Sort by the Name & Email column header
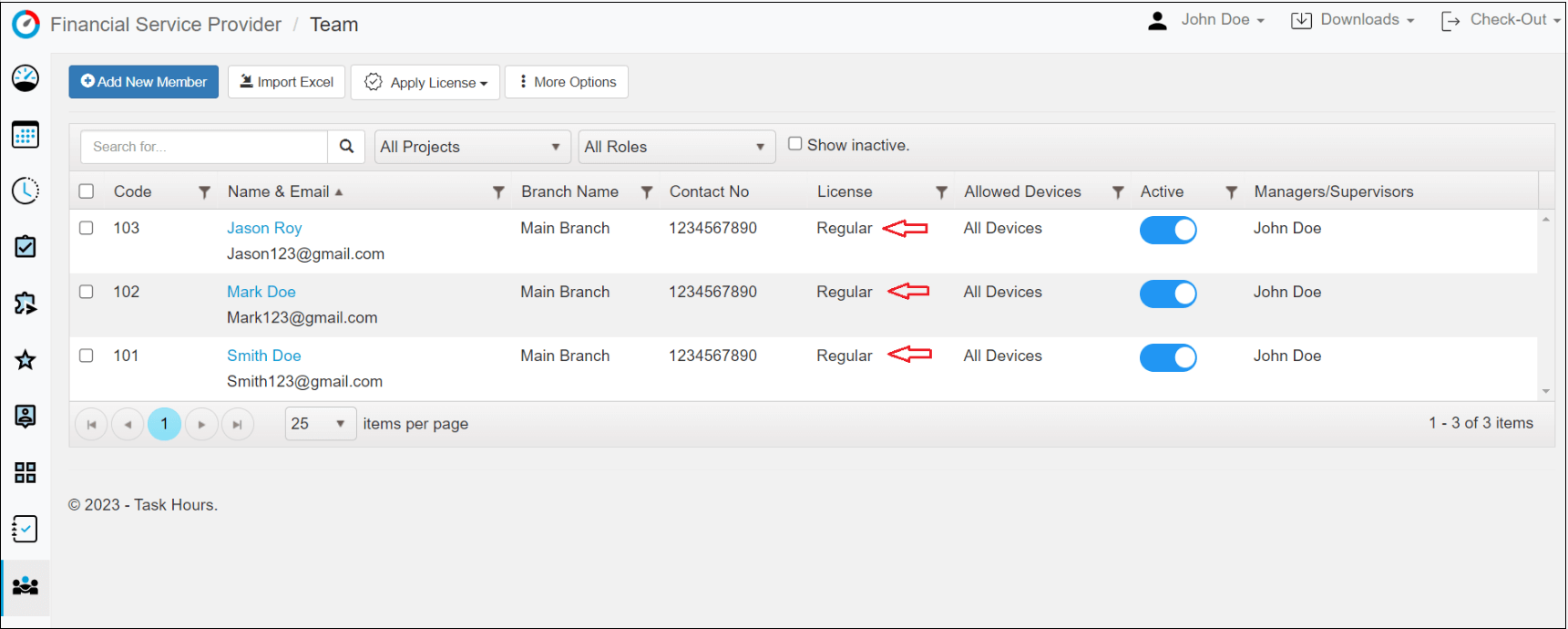1568x629 pixels. point(279,191)
